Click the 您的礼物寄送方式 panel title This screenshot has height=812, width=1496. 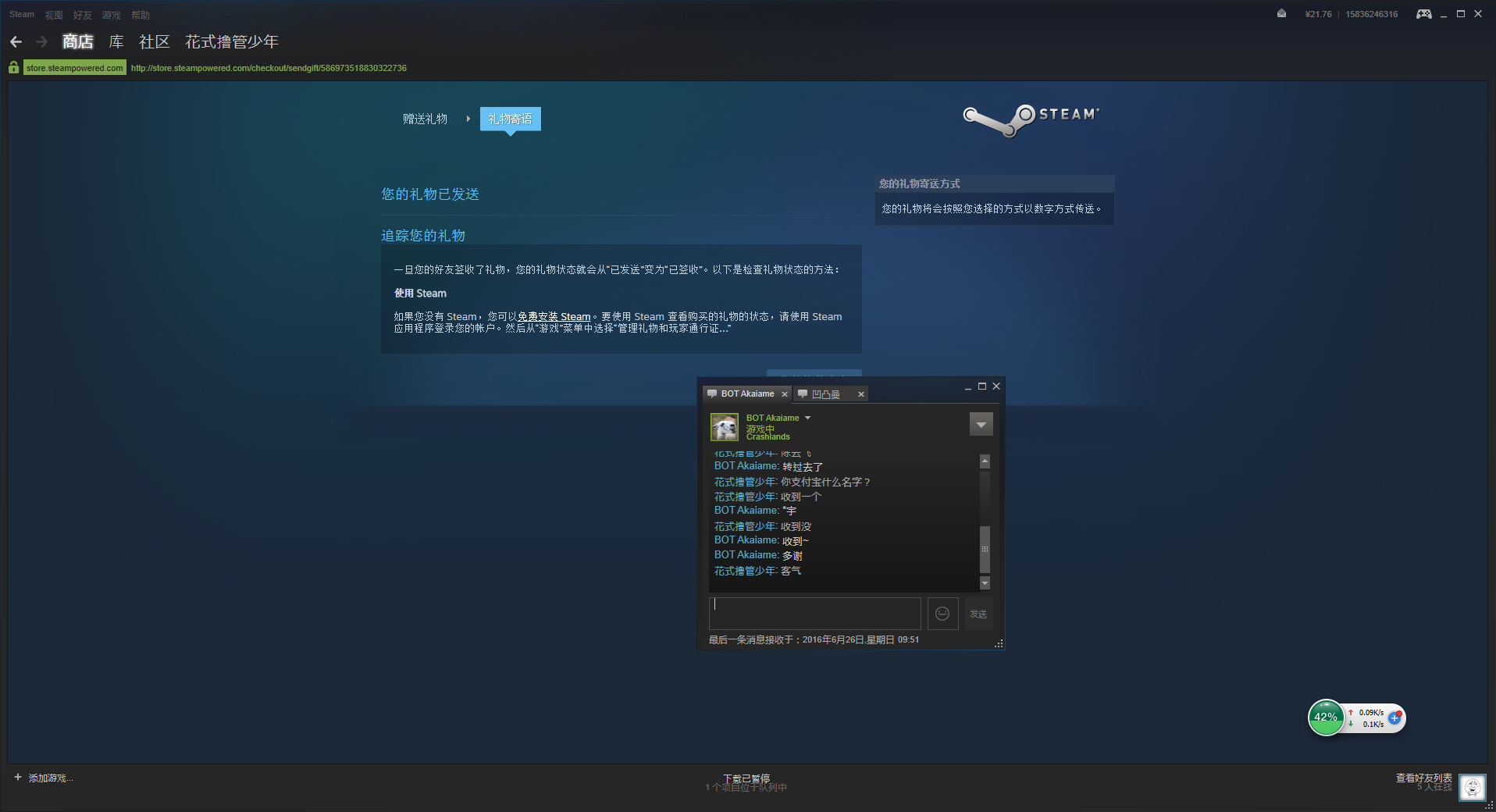[920, 183]
